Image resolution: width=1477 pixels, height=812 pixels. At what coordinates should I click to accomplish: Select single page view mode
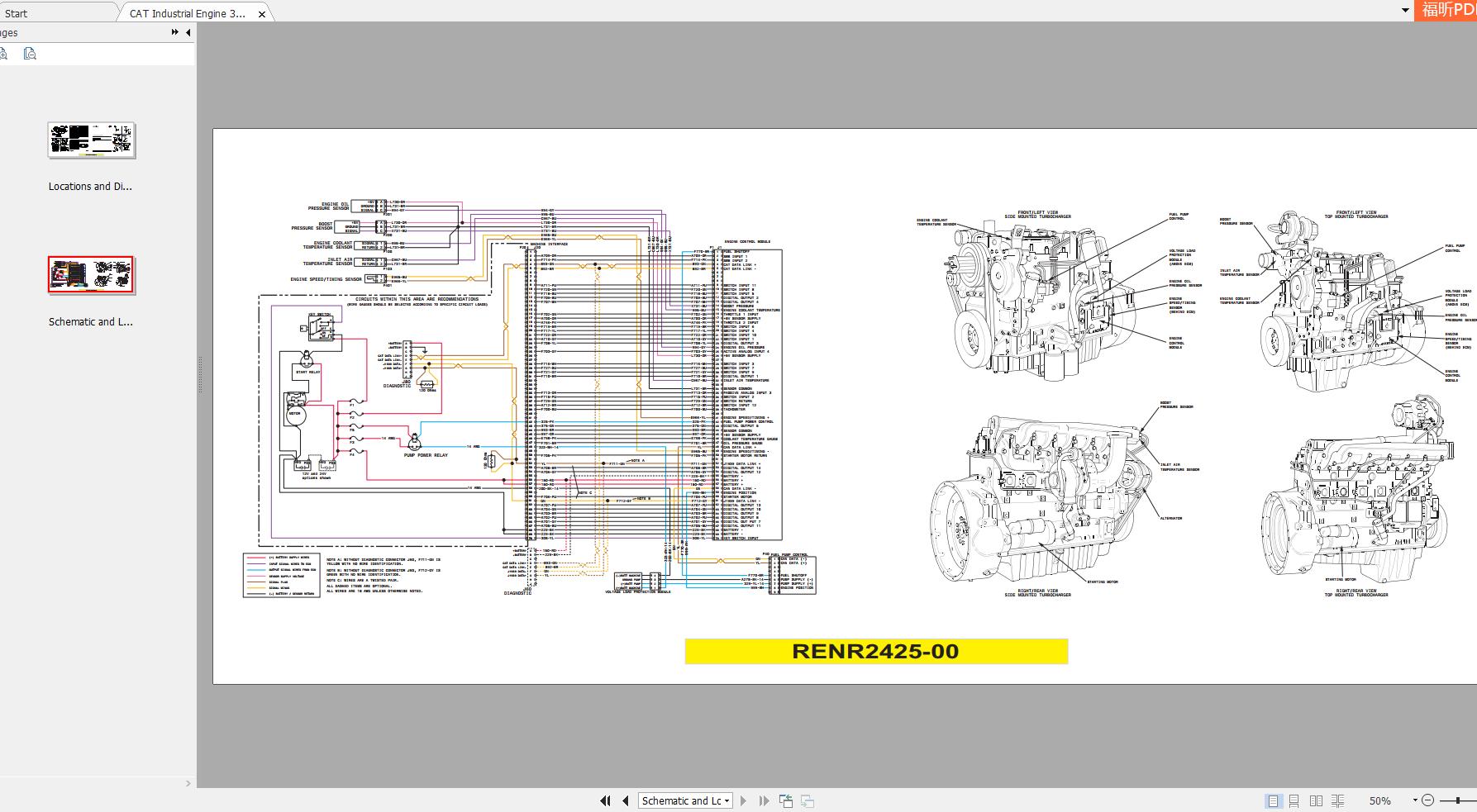coord(1274,800)
